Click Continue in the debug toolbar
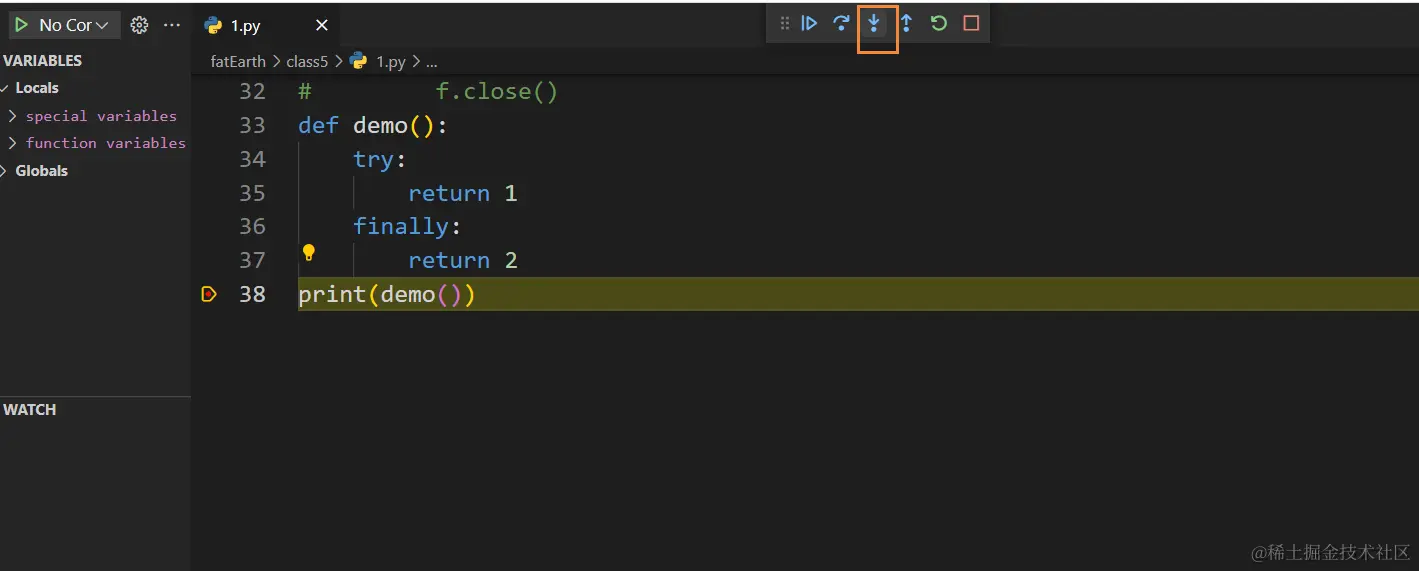This screenshot has height=571, width=1419. (x=810, y=23)
